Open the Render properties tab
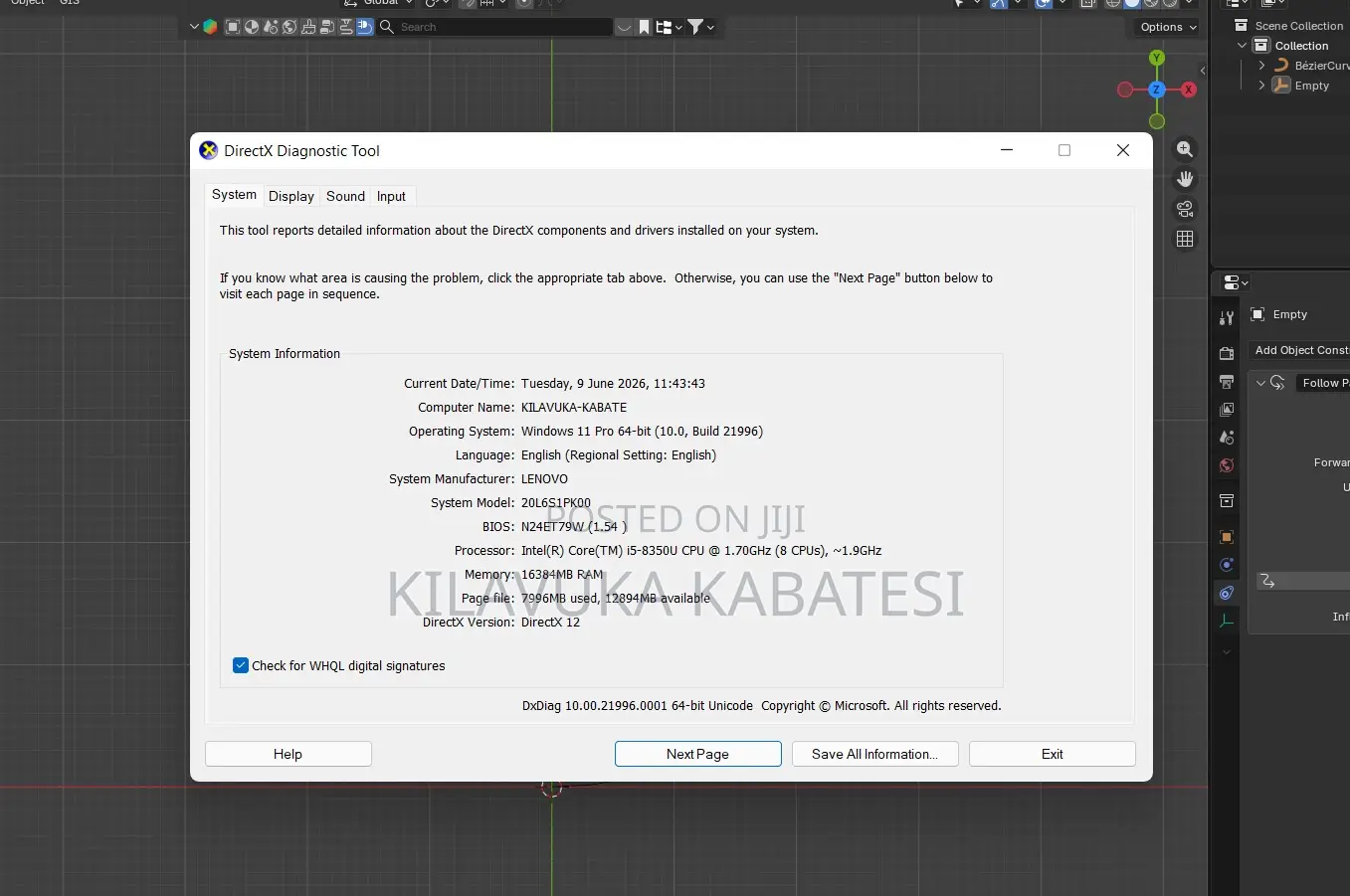Image resolution: width=1350 pixels, height=896 pixels. (1227, 353)
